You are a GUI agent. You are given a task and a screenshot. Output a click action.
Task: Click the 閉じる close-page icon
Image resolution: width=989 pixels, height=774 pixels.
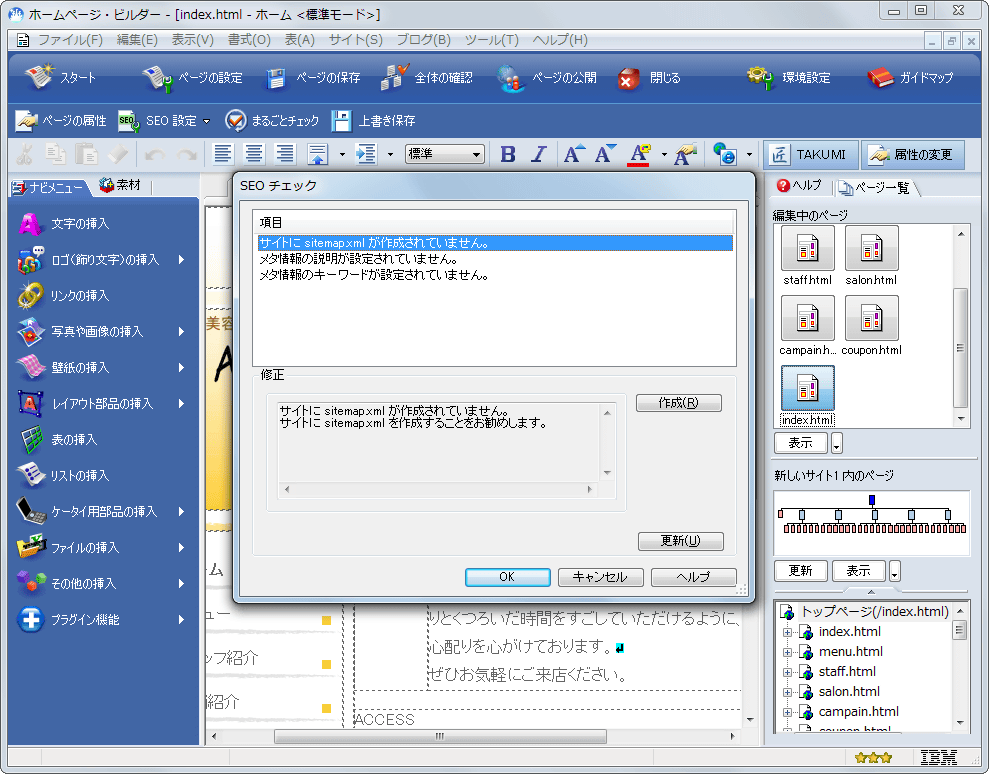pyautogui.click(x=628, y=79)
